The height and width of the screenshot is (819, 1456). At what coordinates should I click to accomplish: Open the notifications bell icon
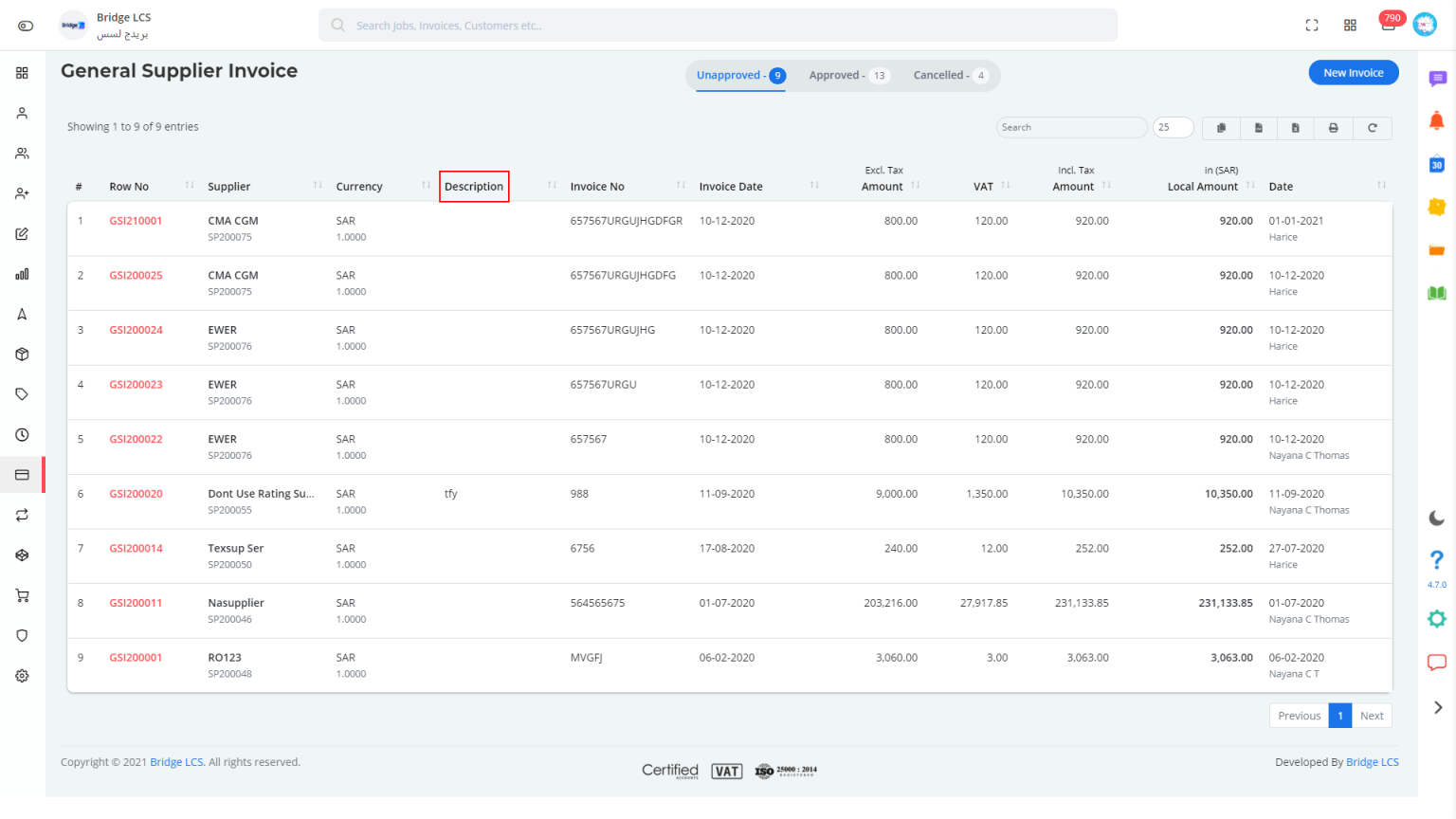click(1437, 120)
